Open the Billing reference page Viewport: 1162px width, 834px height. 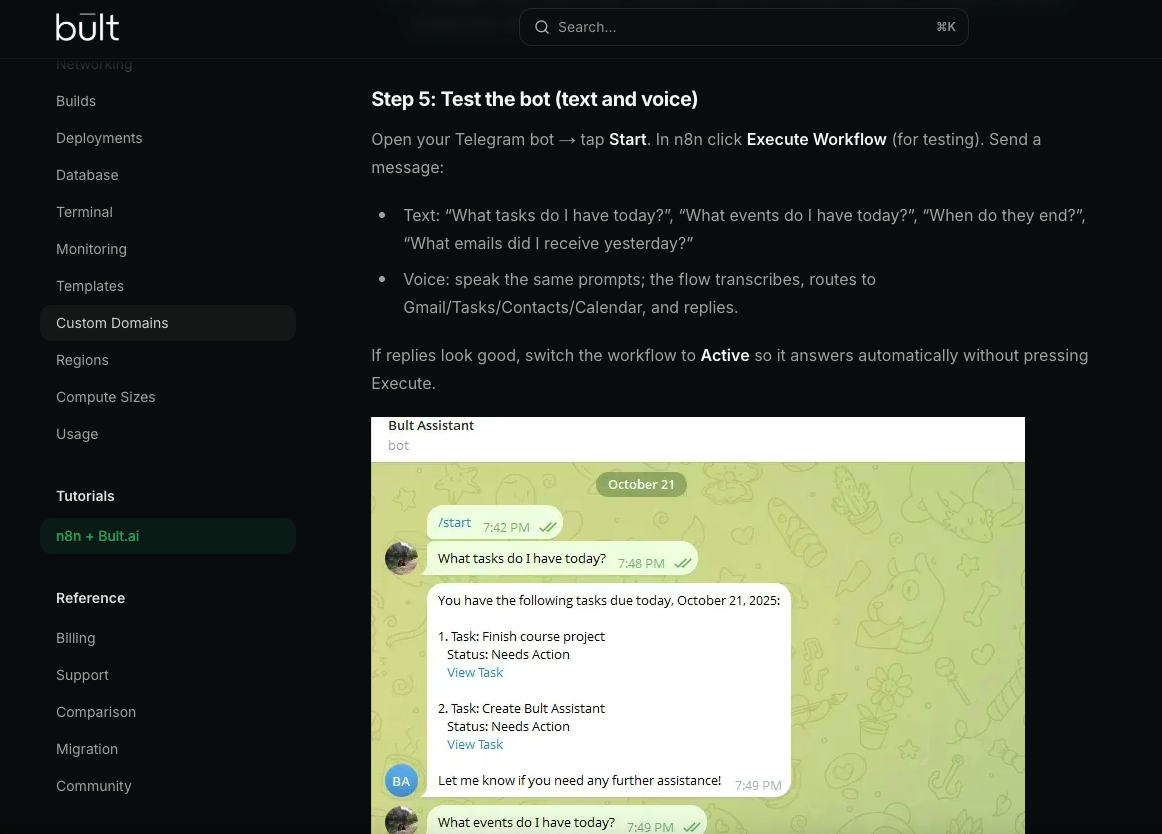click(x=75, y=637)
